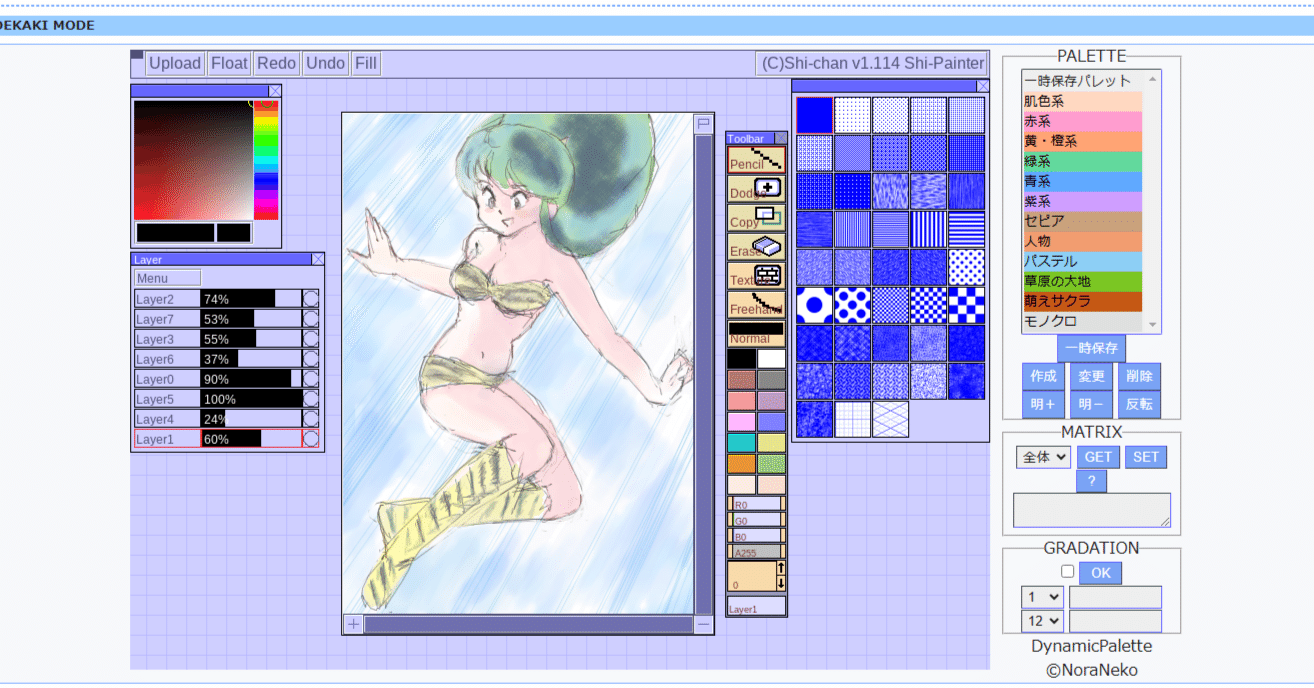Select the Dodge tool in Toolbar
1314x688 pixels.
756,189
